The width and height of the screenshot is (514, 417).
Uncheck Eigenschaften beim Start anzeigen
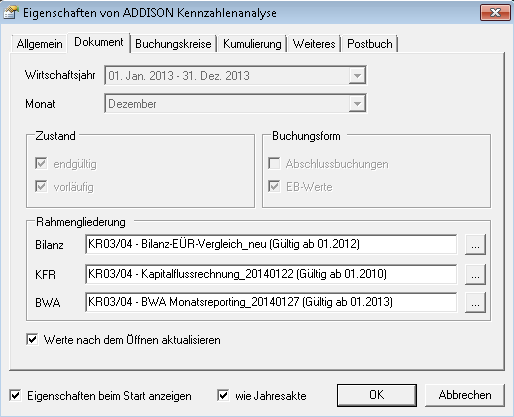click(x=15, y=396)
